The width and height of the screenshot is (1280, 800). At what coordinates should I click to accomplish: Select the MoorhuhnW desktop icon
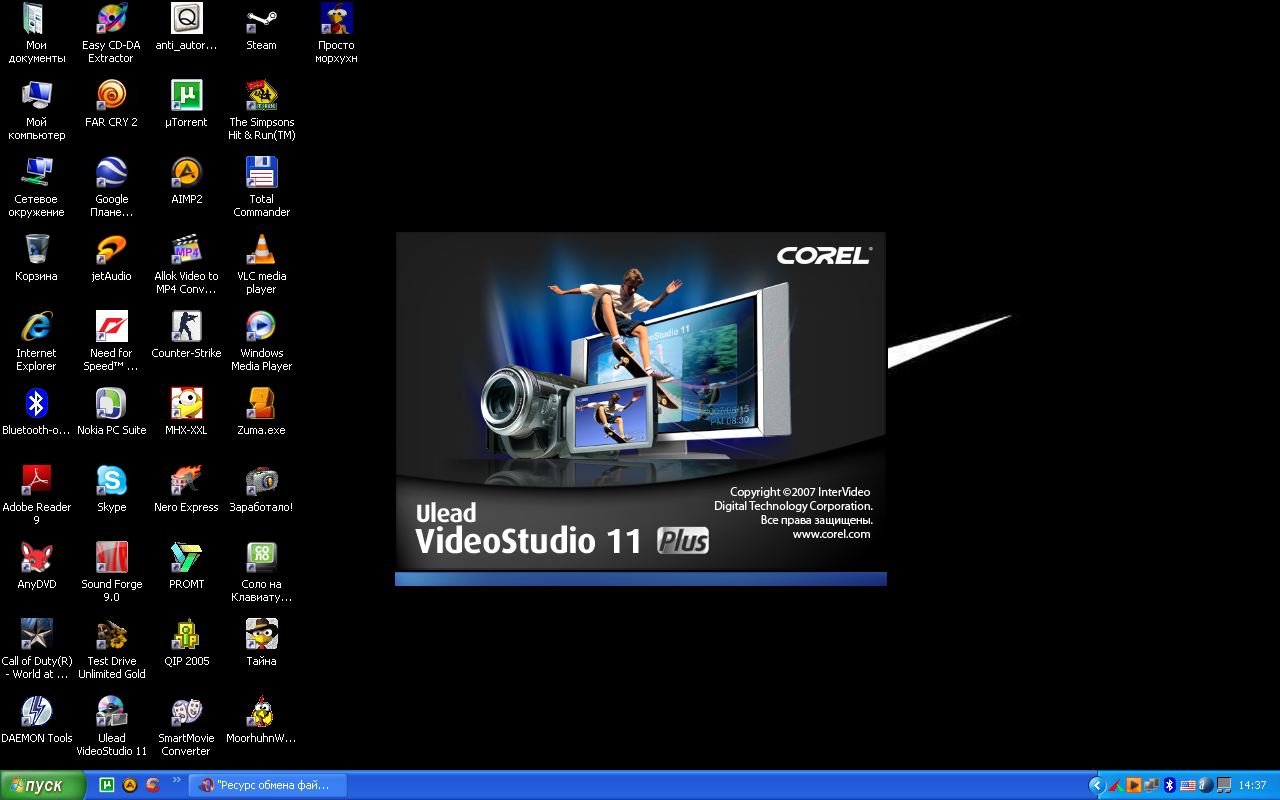(x=261, y=712)
